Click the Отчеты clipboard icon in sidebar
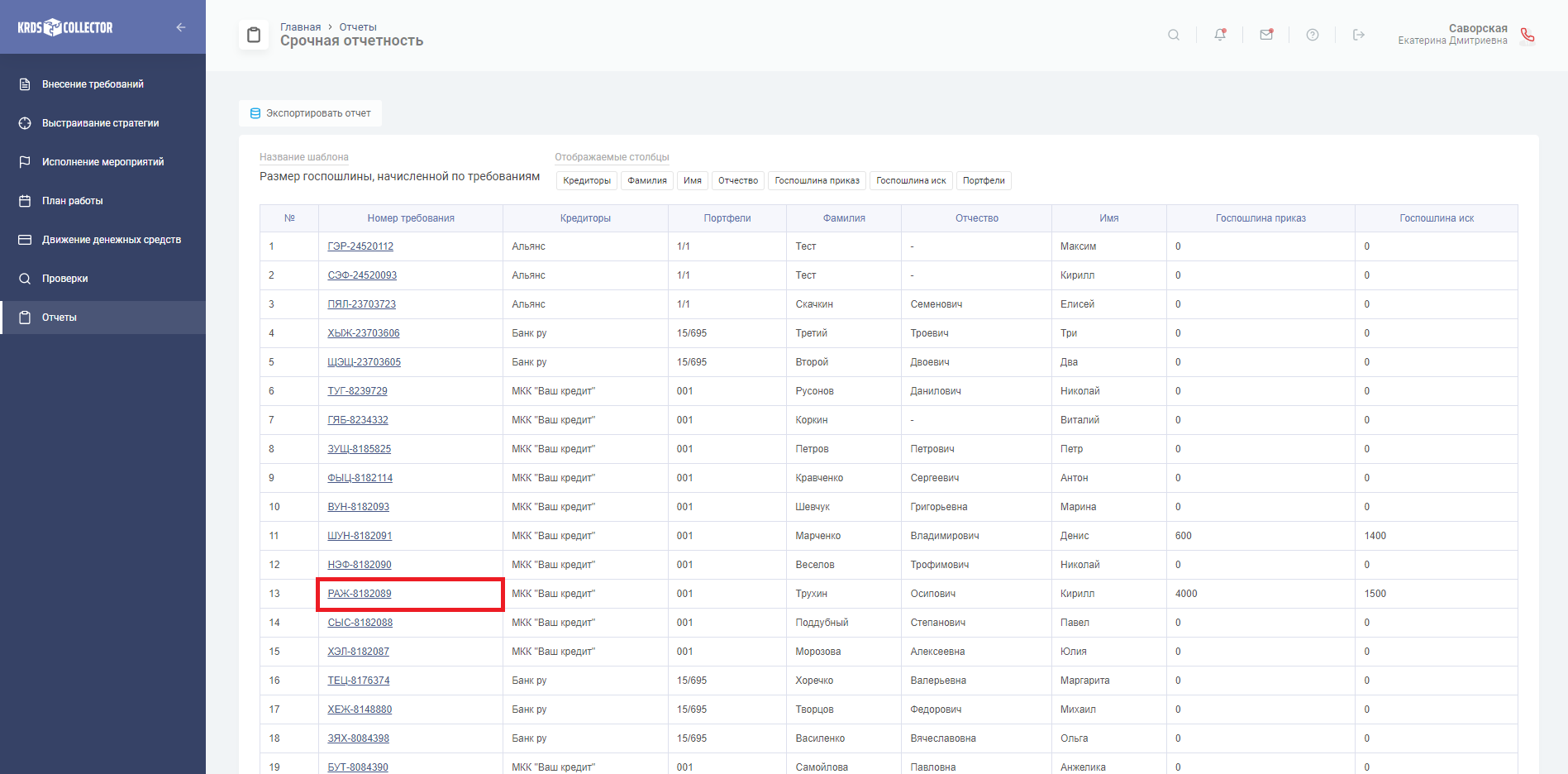Screen dimensions: 1568x774 pos(25,318)
